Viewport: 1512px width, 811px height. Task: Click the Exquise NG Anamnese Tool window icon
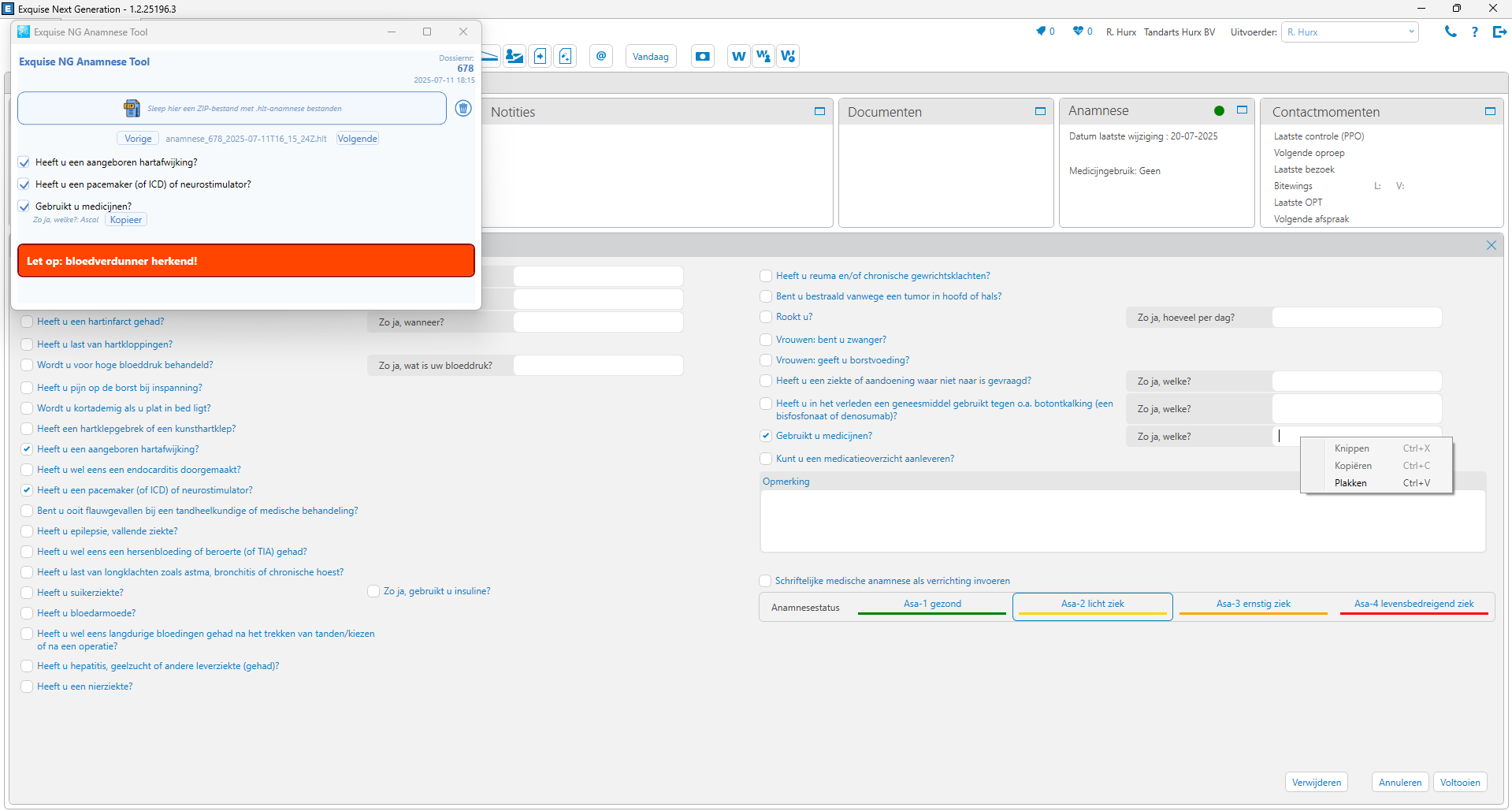pos(24,32)
